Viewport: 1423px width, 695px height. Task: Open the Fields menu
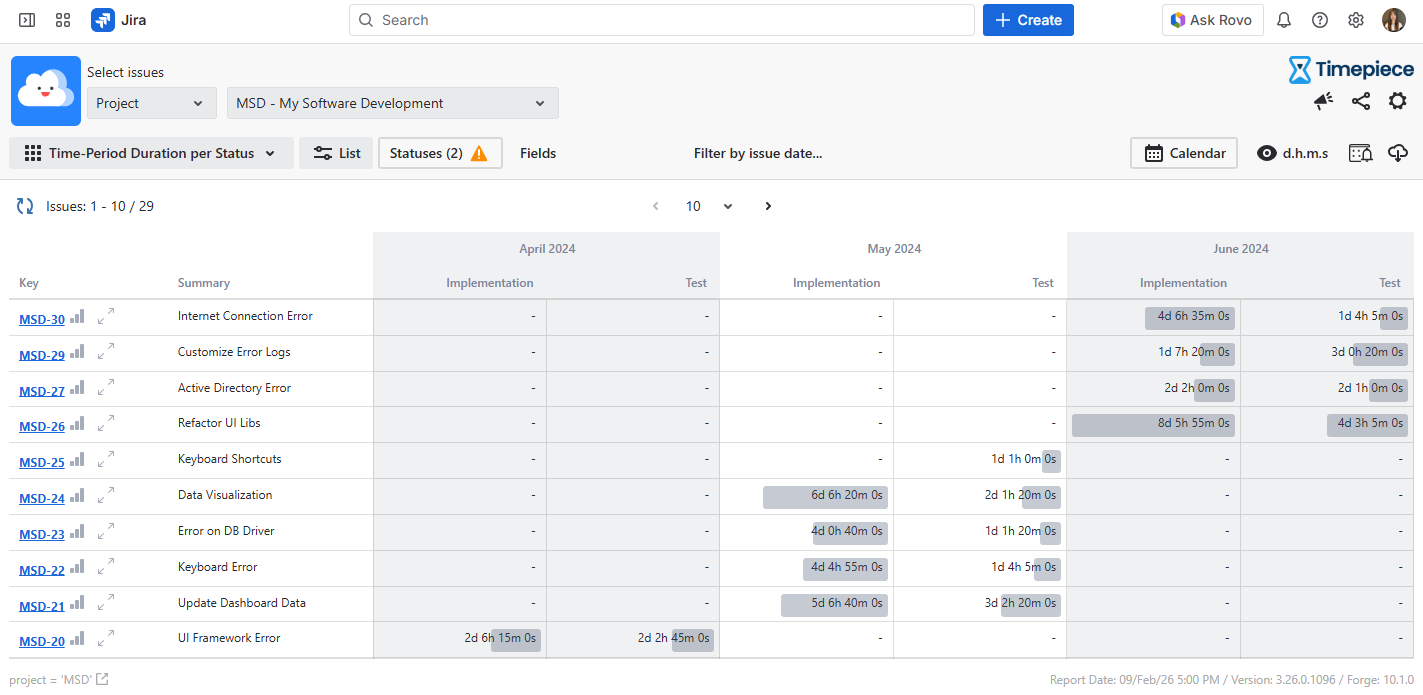pos(538,153)
